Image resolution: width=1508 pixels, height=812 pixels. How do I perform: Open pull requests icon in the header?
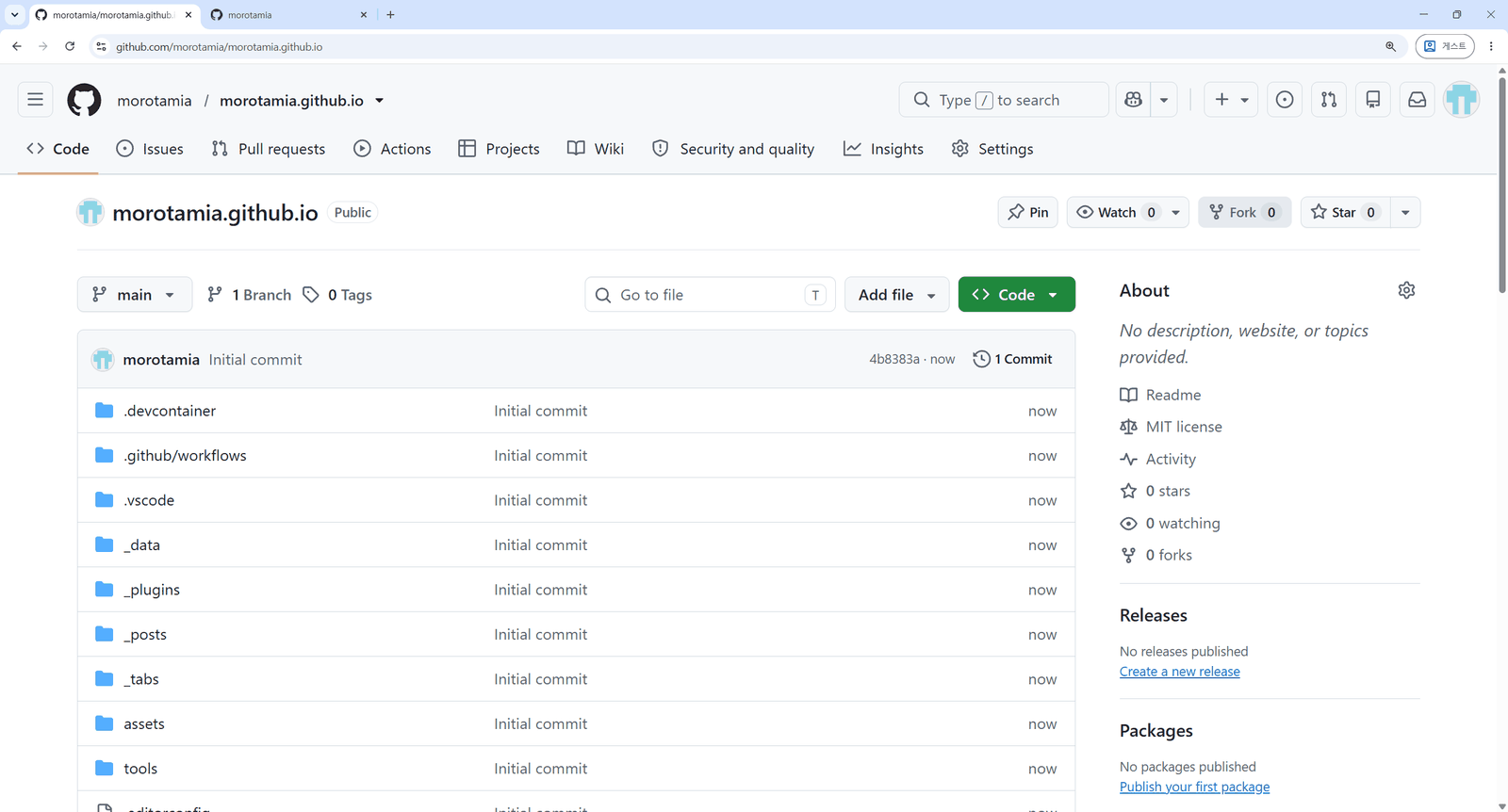point(1329,100)
